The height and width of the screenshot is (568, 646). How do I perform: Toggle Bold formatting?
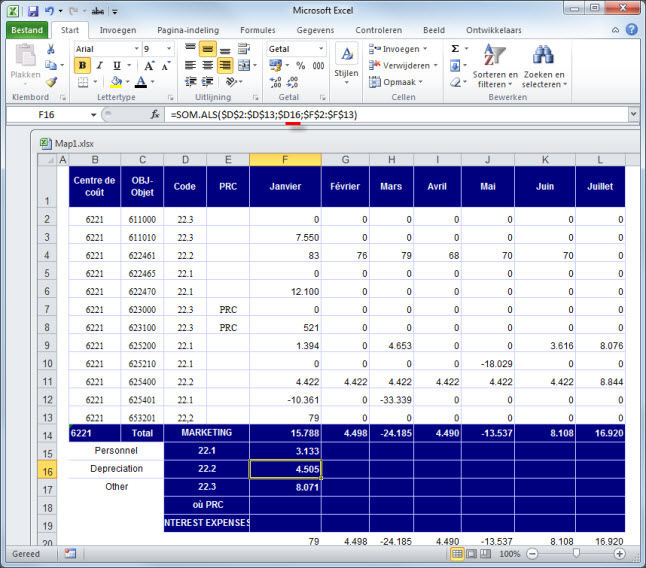(82, 65)
